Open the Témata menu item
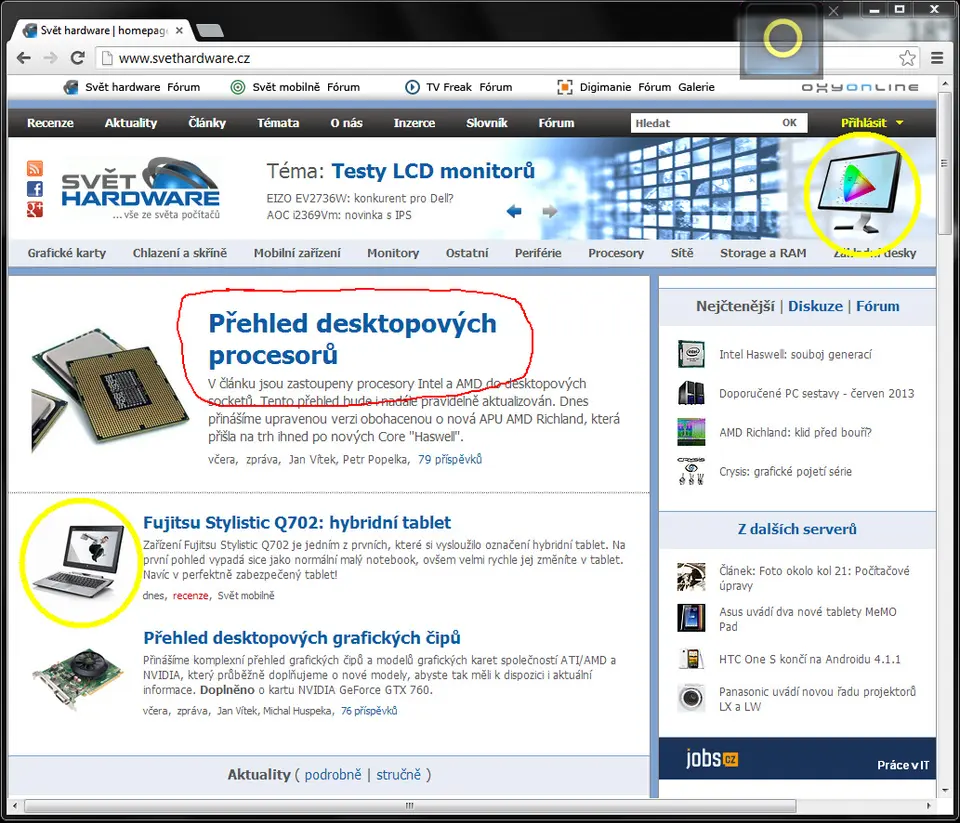 [278, 122]
